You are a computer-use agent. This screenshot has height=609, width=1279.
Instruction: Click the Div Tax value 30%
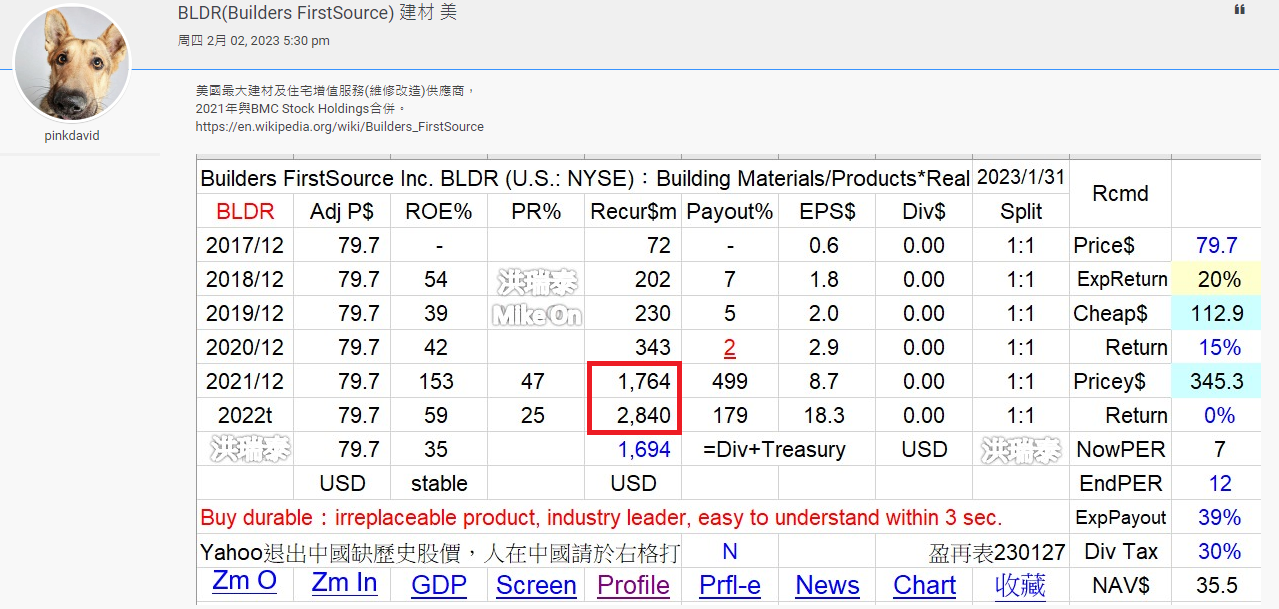click(1219, 551)
